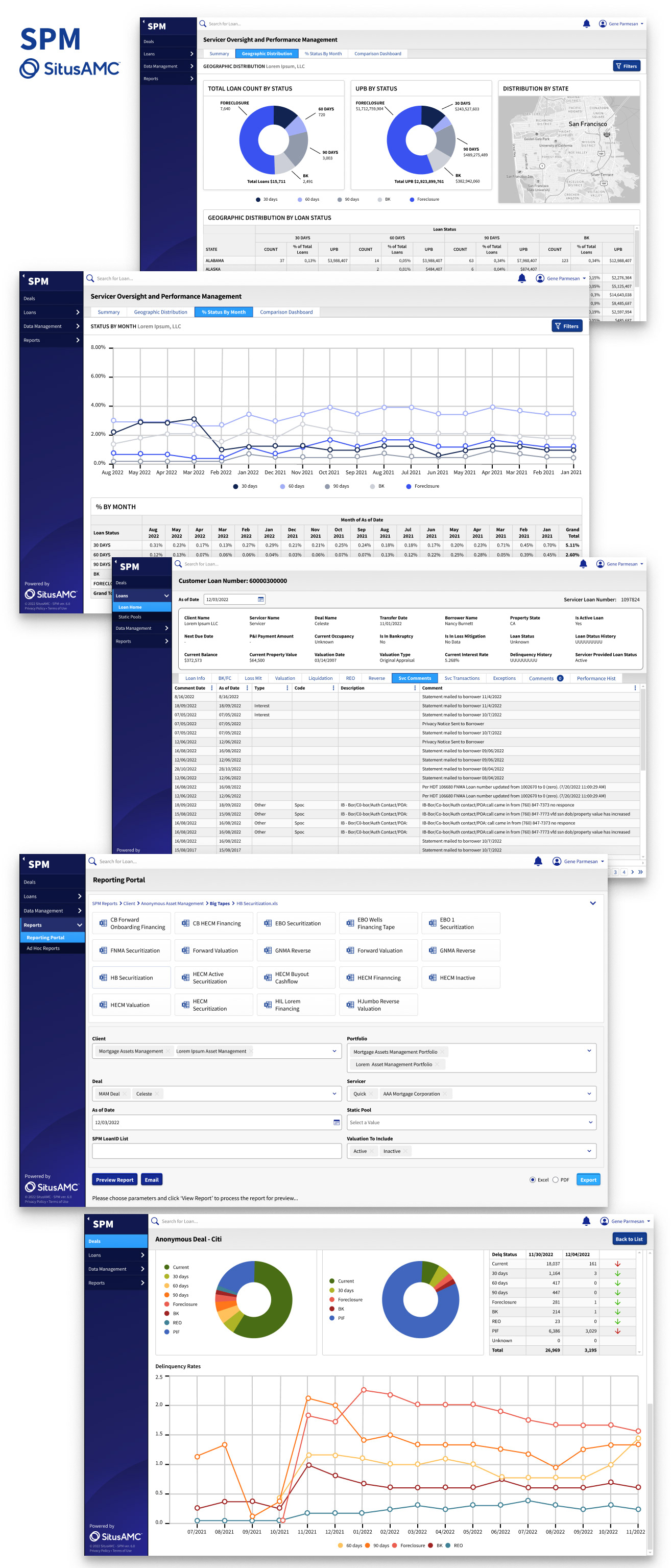
Task: Click SPM LoanID List input field
Action: coord(217,1151)
